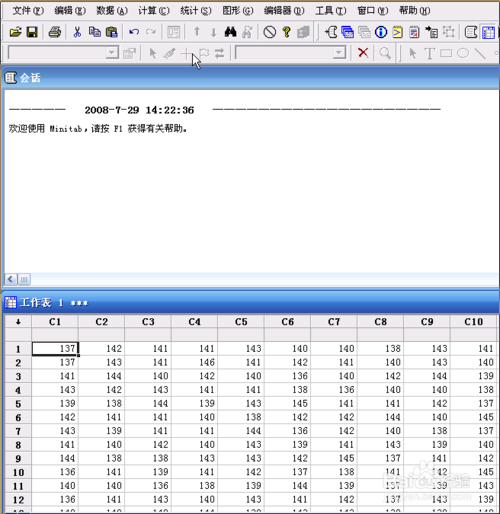
Task: Click the yellow History prompt icon
Action: (x=397, y=32)
